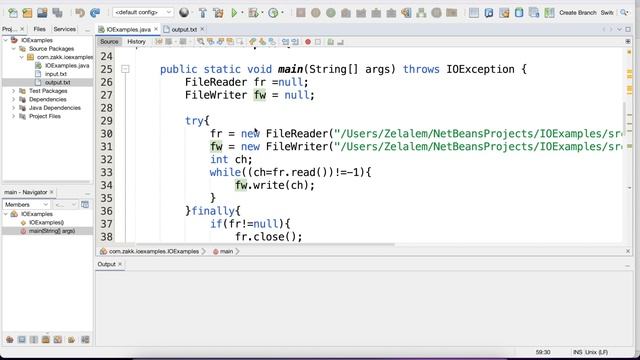
Task: Click the Redo arrow icon
Action: pyautogui.click(x=95, y=13)
